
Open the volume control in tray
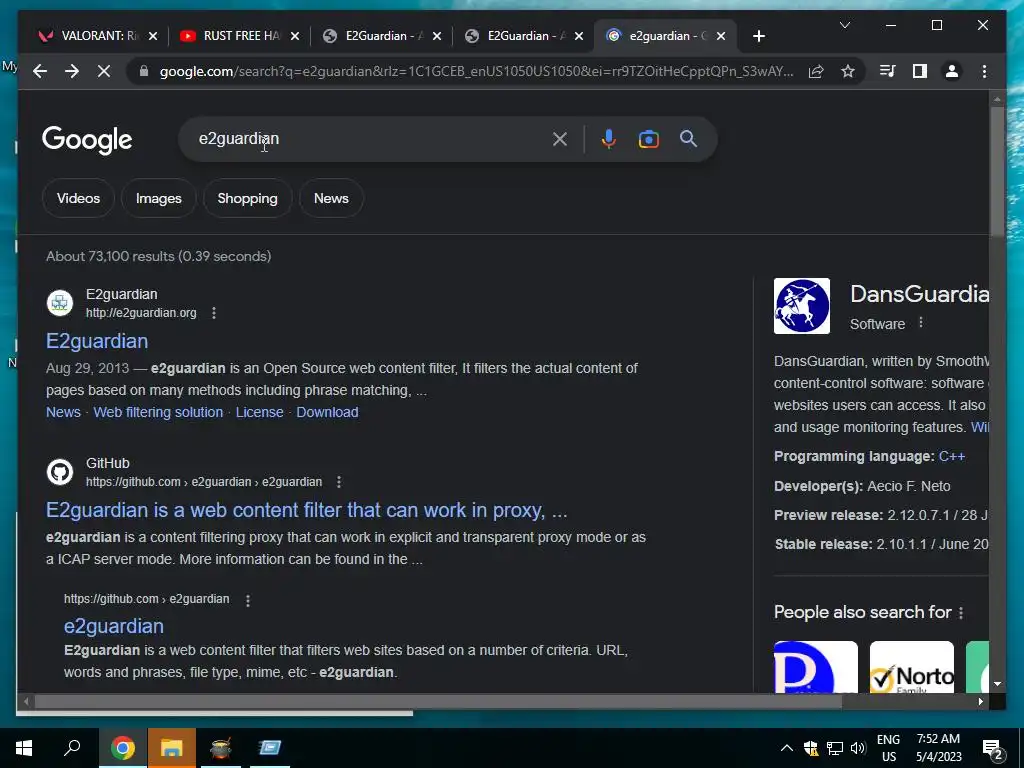pyautogui.click(x=859, y=748)
